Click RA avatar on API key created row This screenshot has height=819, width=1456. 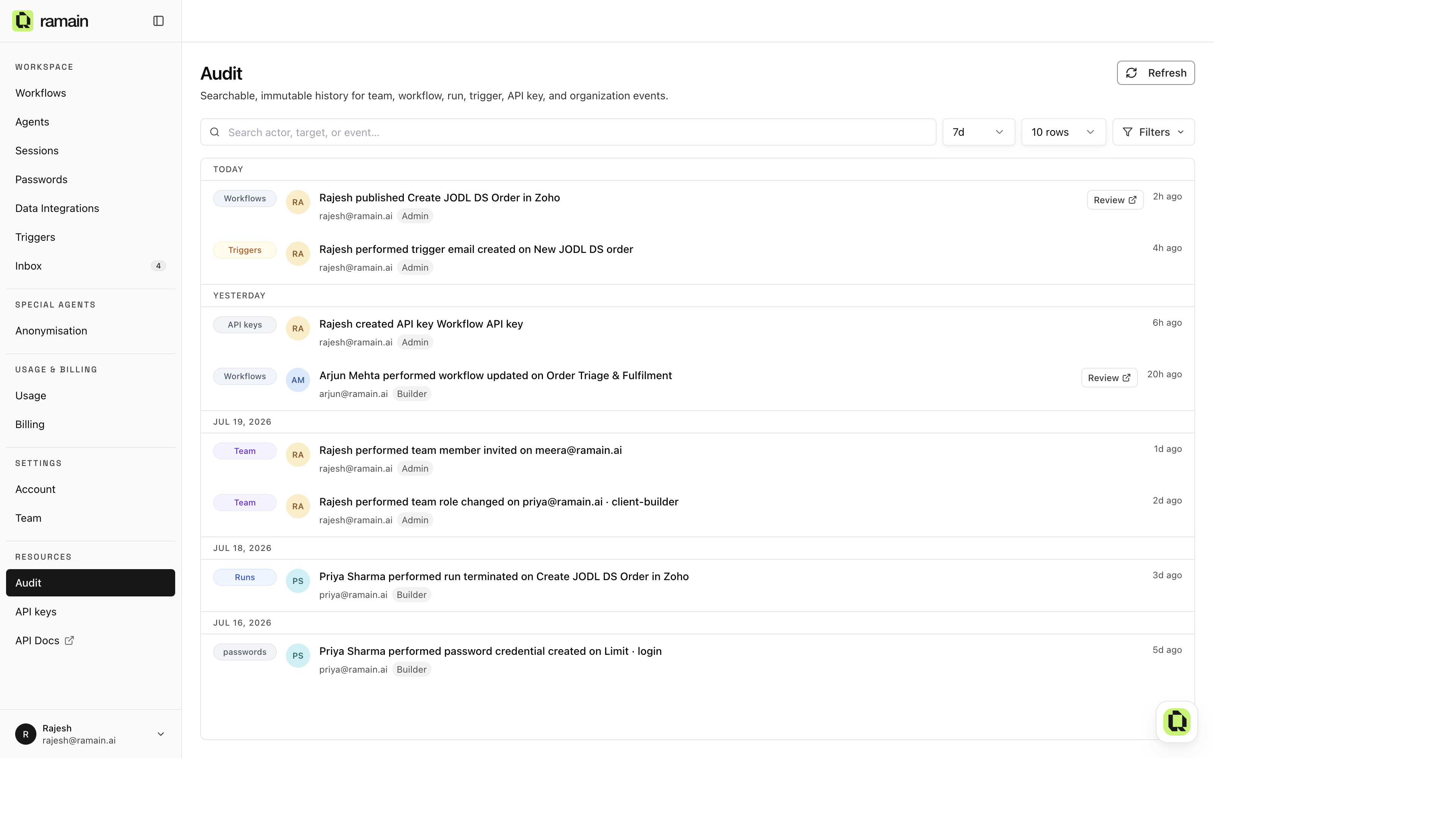pos(298,328)
